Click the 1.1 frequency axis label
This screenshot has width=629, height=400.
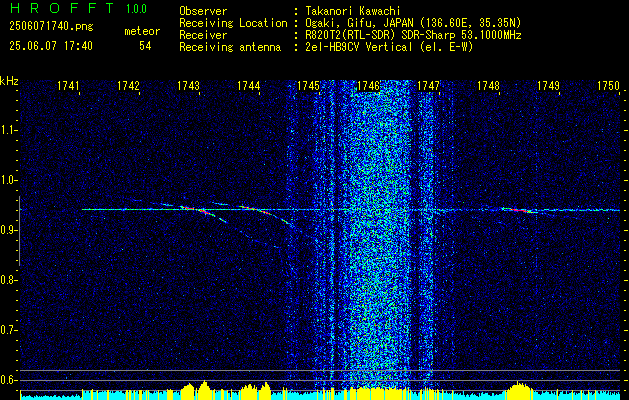click(x=9, y=130)
